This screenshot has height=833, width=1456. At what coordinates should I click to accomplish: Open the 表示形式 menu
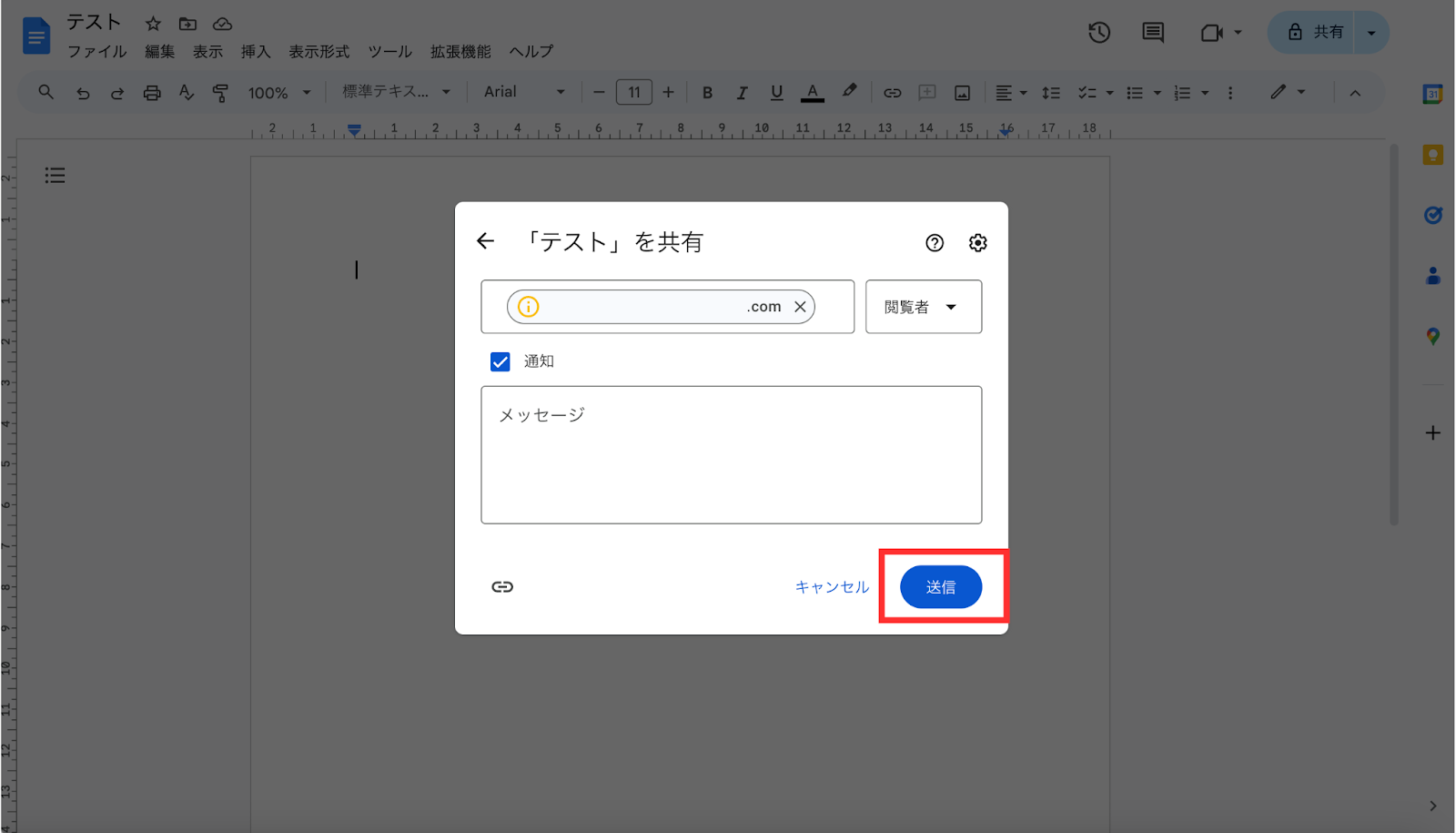click(319, 52)
